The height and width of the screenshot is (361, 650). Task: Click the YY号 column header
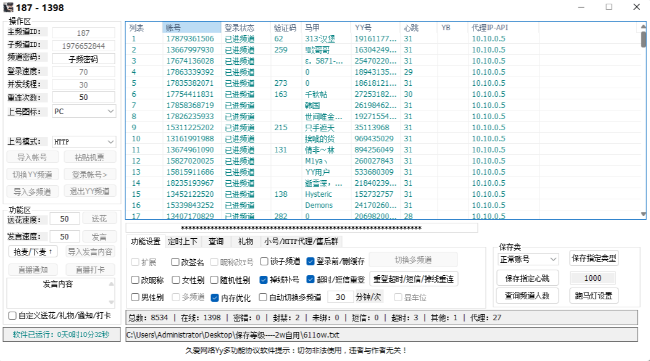(x=376, y=28)
